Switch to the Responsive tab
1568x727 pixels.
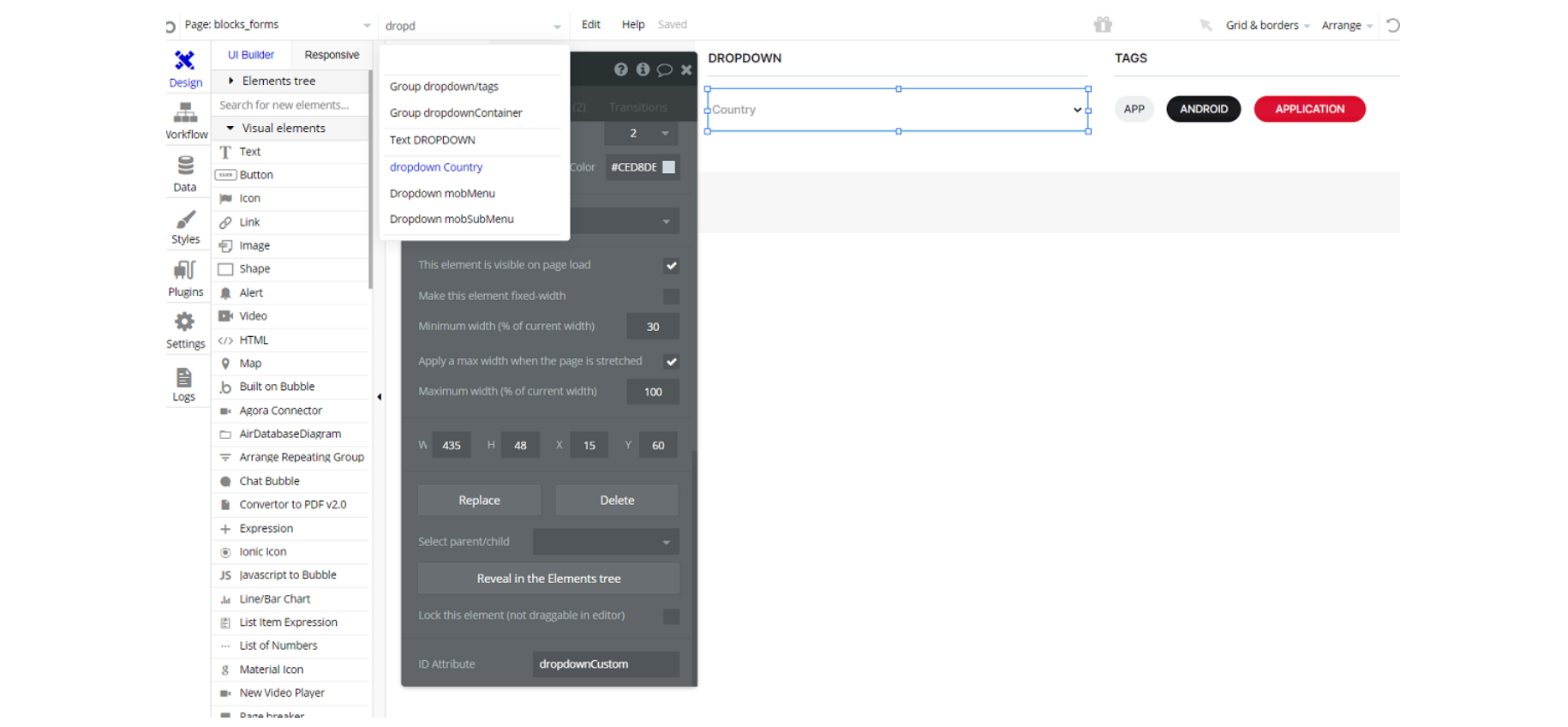(x=332, y=55)
